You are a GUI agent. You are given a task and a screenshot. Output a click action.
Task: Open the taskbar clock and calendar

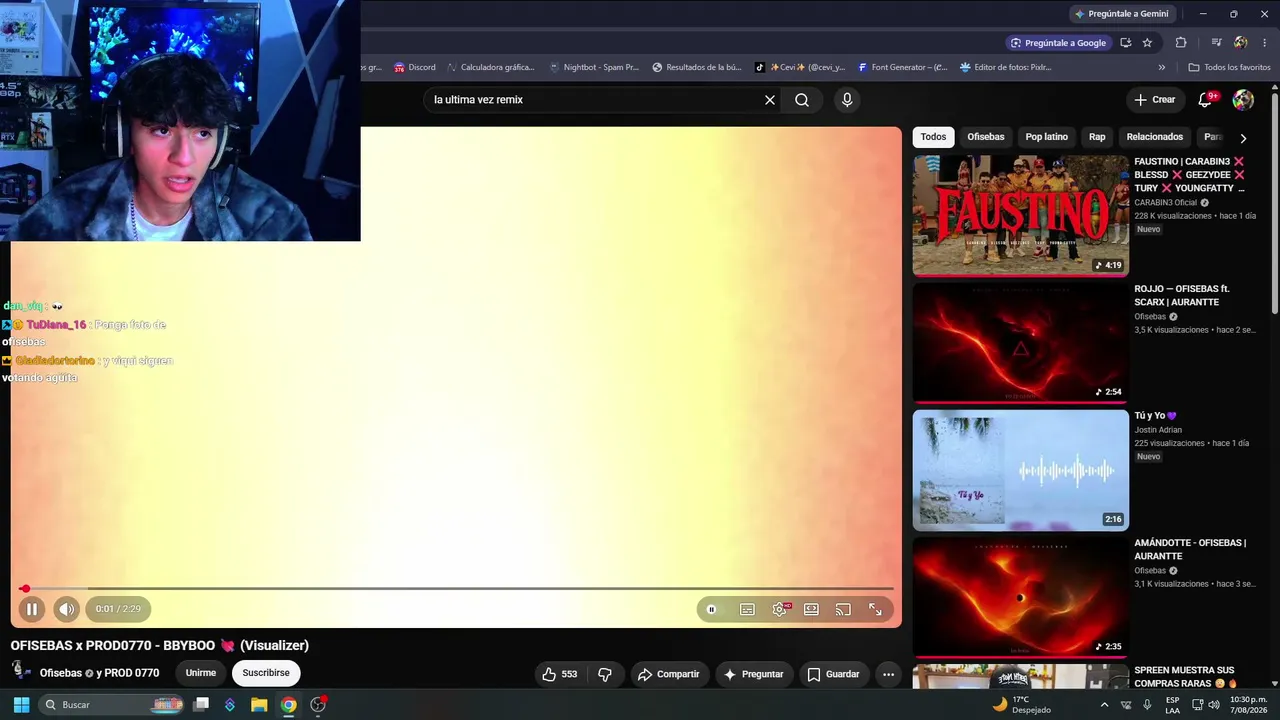point(1249,705)
